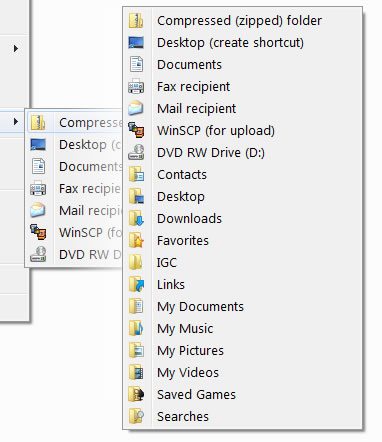The width and height of the screenshot is (382, 442).
Task: Click the My Music folder icon
Action: 136,328
